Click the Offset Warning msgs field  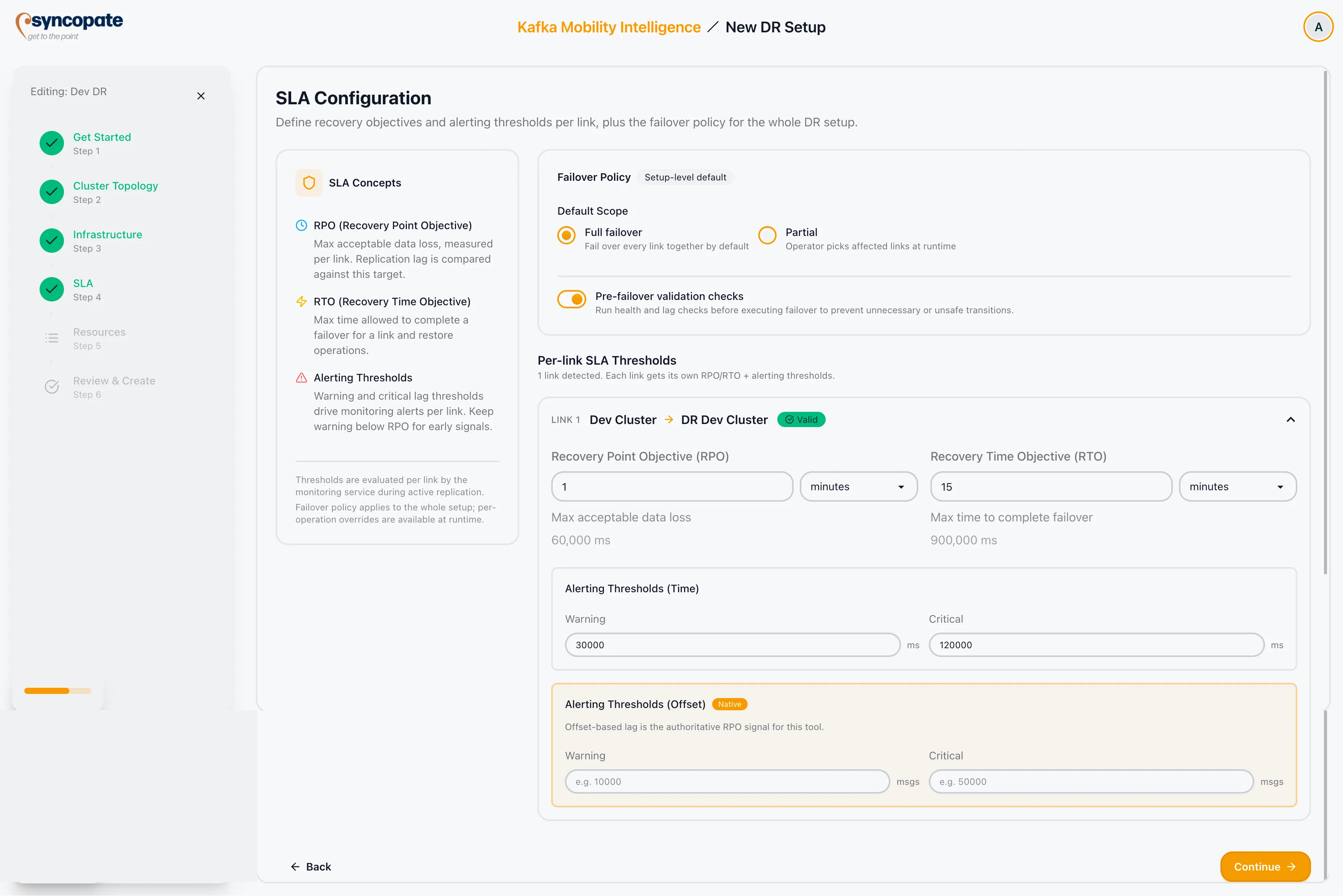click(727, 782)
